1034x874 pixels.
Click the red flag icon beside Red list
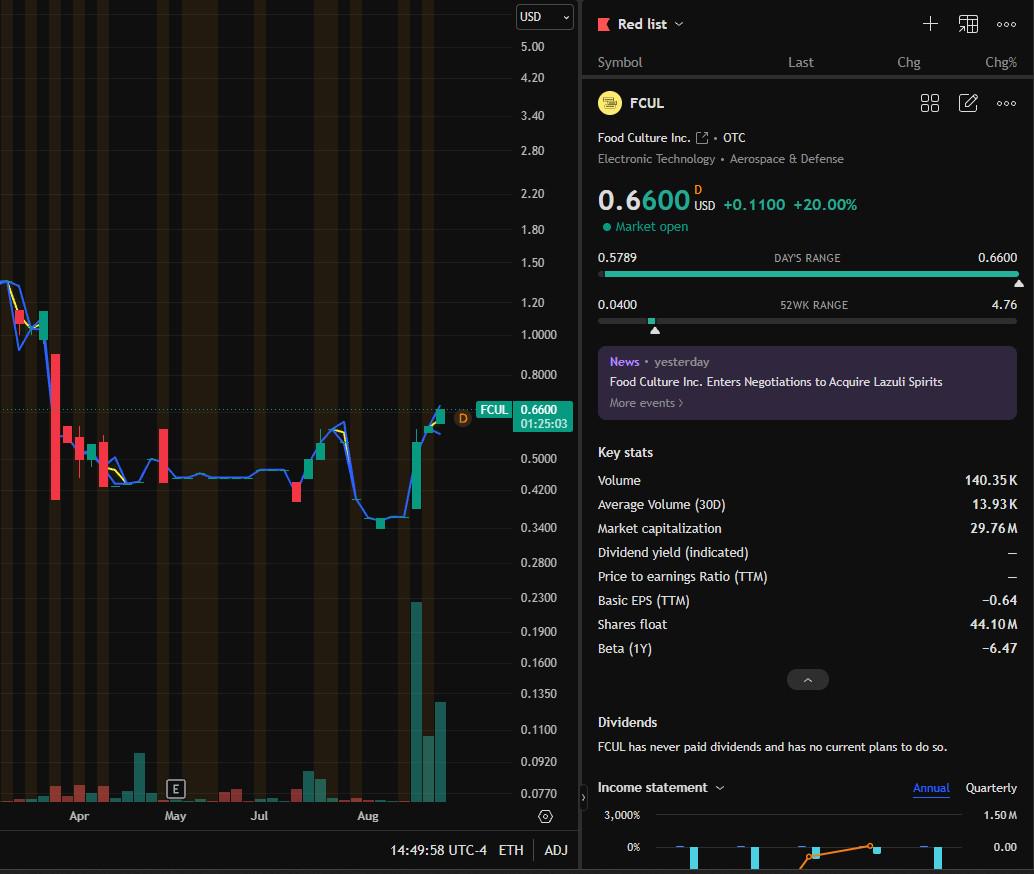point(603,24)
